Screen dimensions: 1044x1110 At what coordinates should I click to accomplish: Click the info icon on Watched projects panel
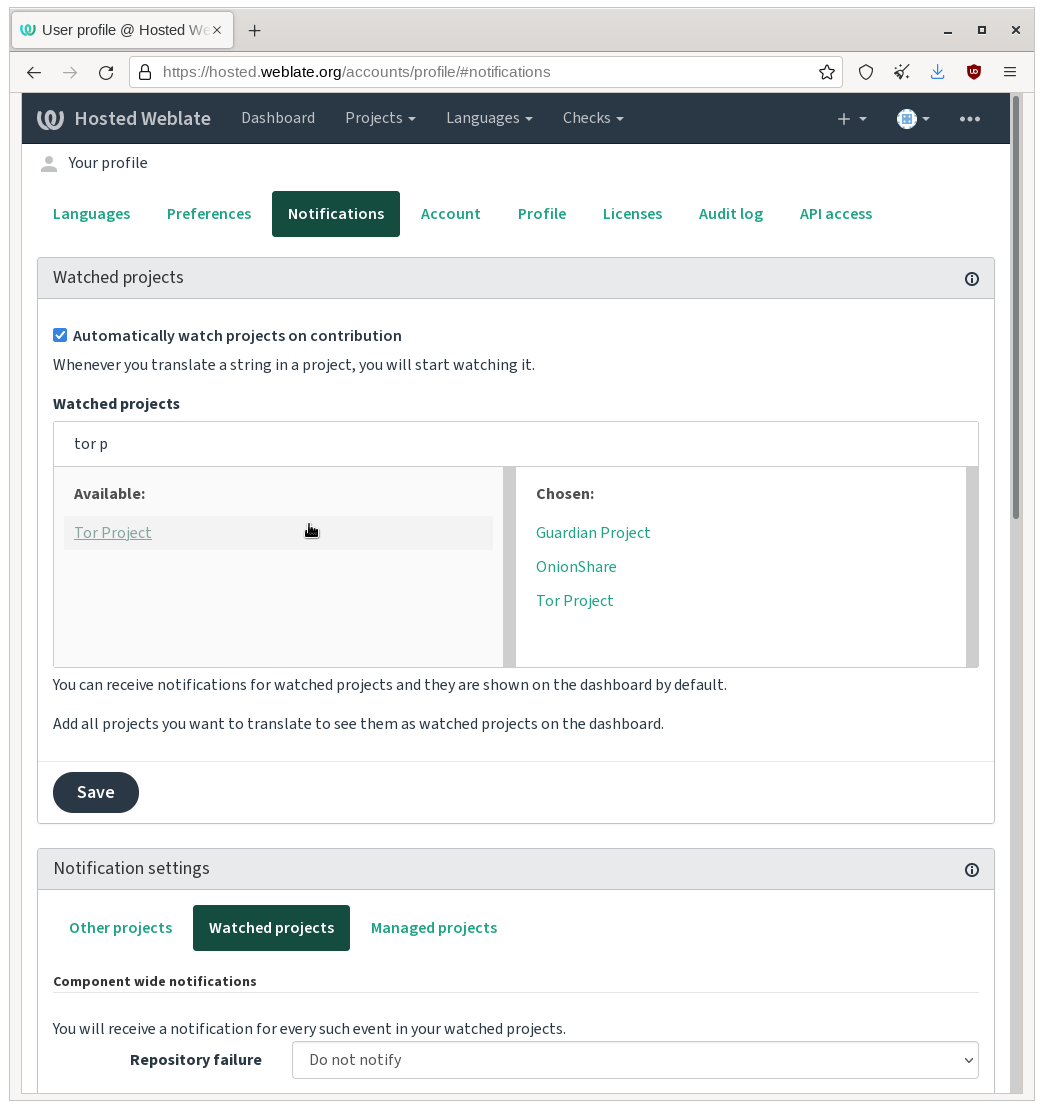(x=971, y=279)
